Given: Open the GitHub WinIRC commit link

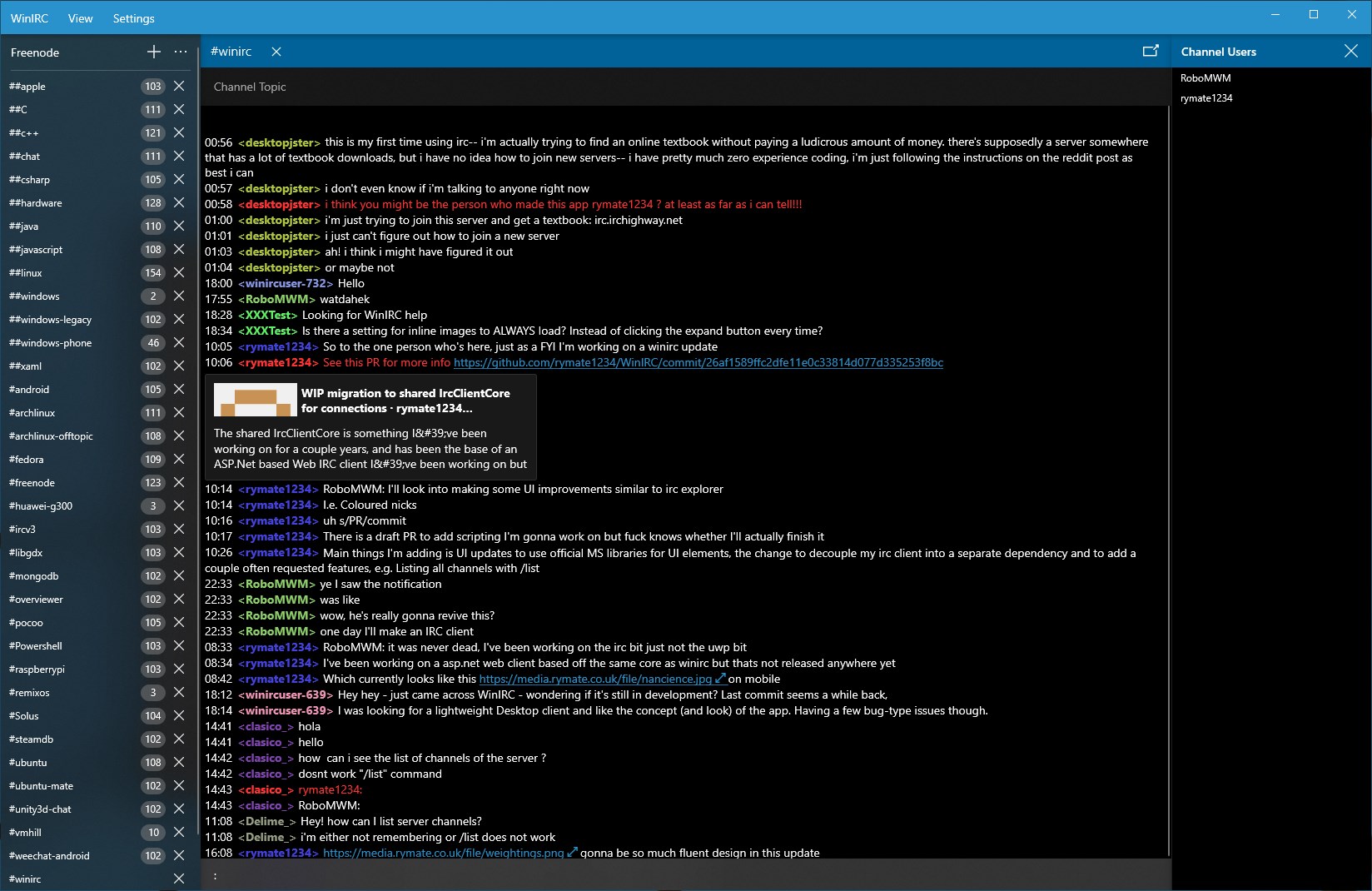Looking at the screenshot, I should pos(698,362).
